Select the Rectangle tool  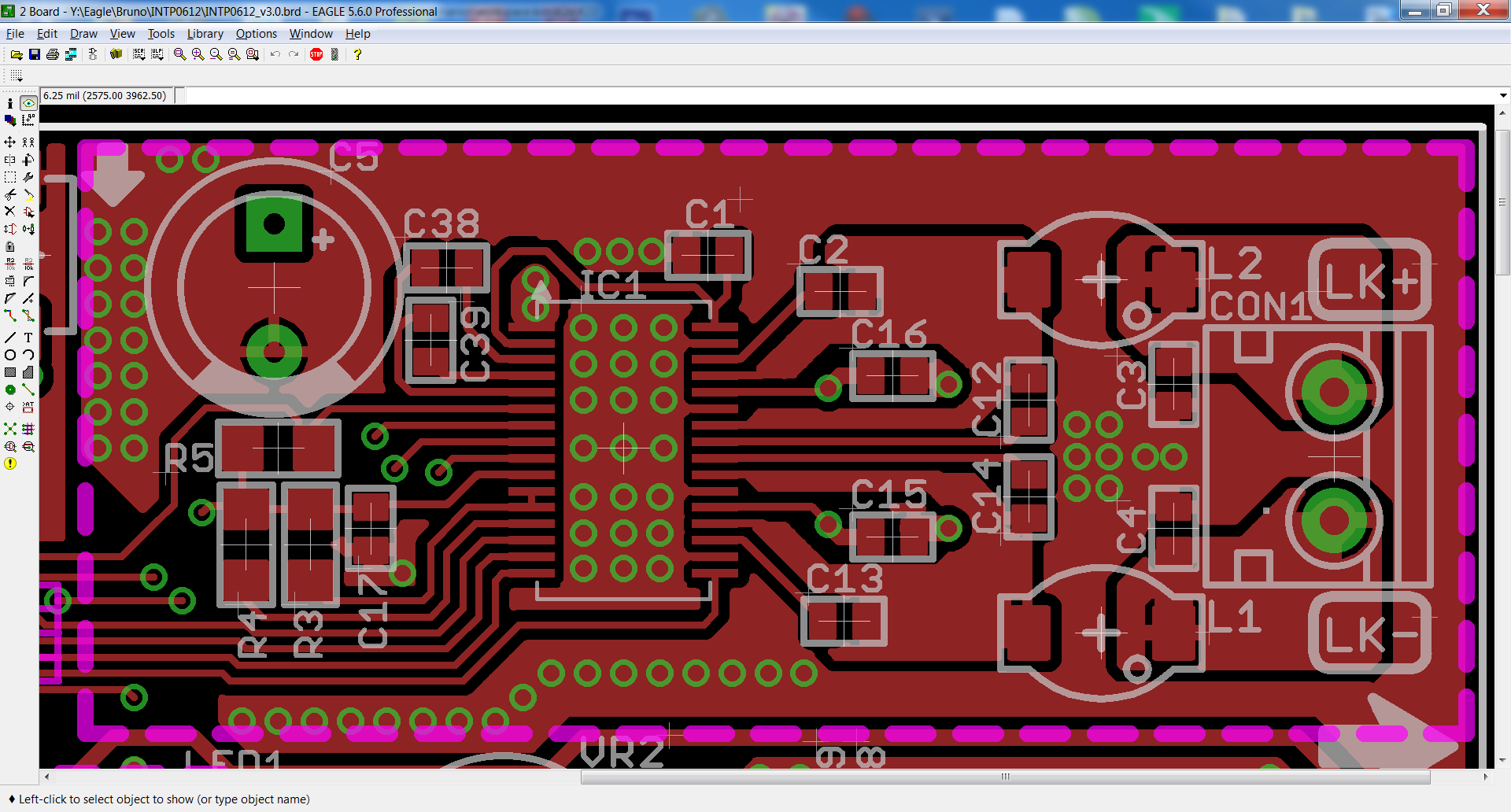pyautogui.click(x=10, y=372)
